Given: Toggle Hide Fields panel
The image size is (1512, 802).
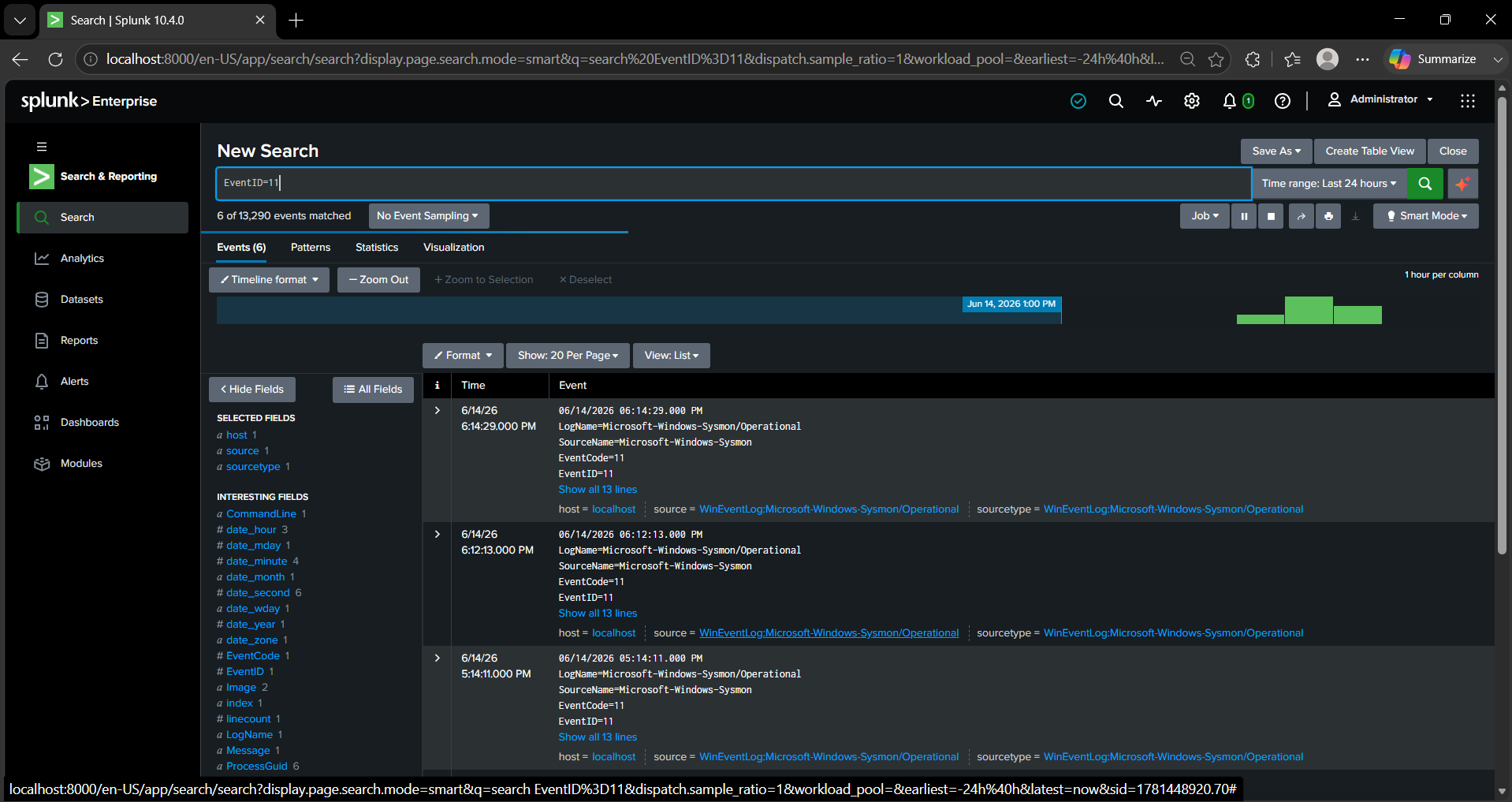Looking at the screenshot, I should click(252, 390).
